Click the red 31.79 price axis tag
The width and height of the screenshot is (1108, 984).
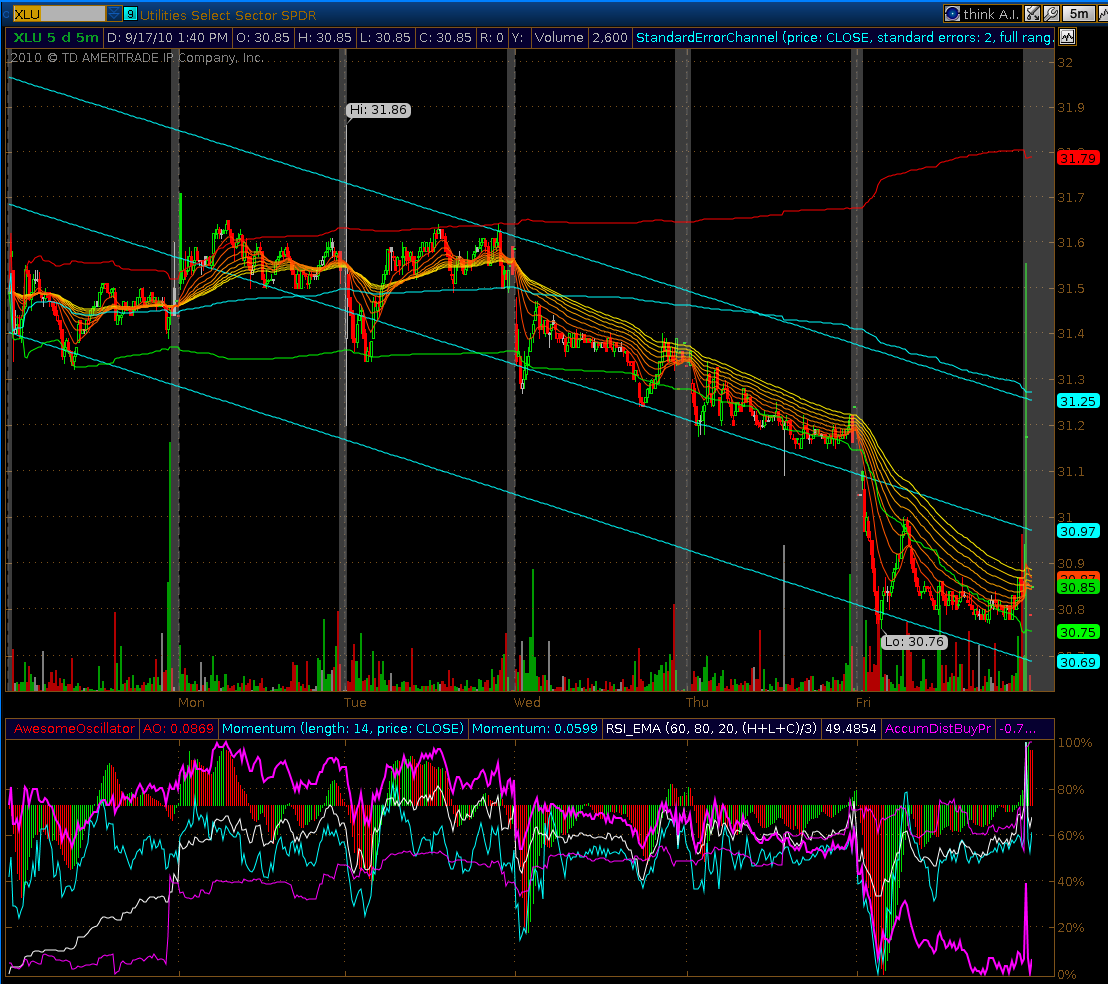click(x=1078, y=158)
